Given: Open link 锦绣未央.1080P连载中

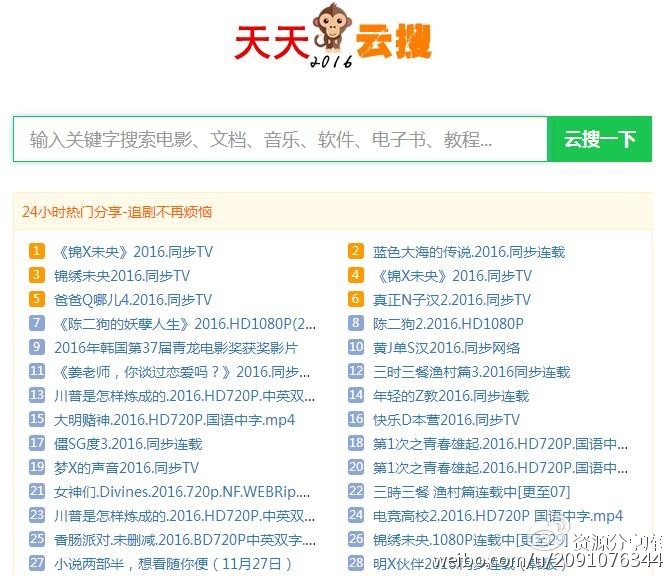Looking at the screenshot, I should 471,540.
